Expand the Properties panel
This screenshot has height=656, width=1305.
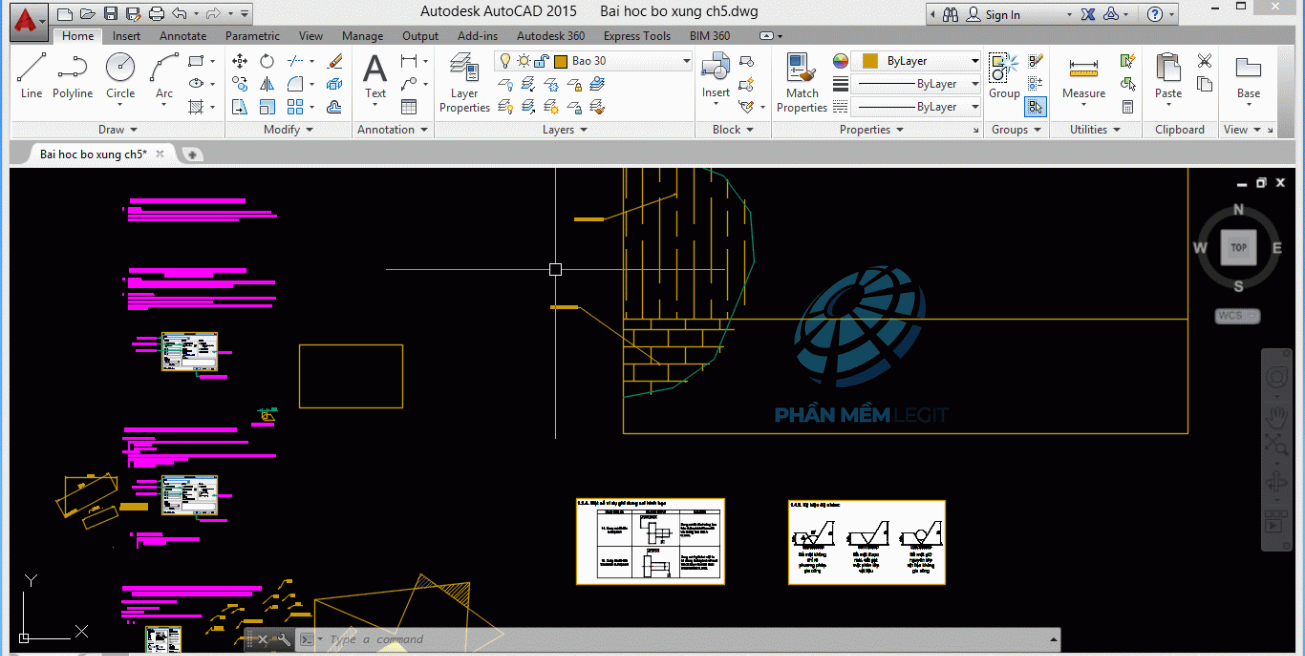872,130
